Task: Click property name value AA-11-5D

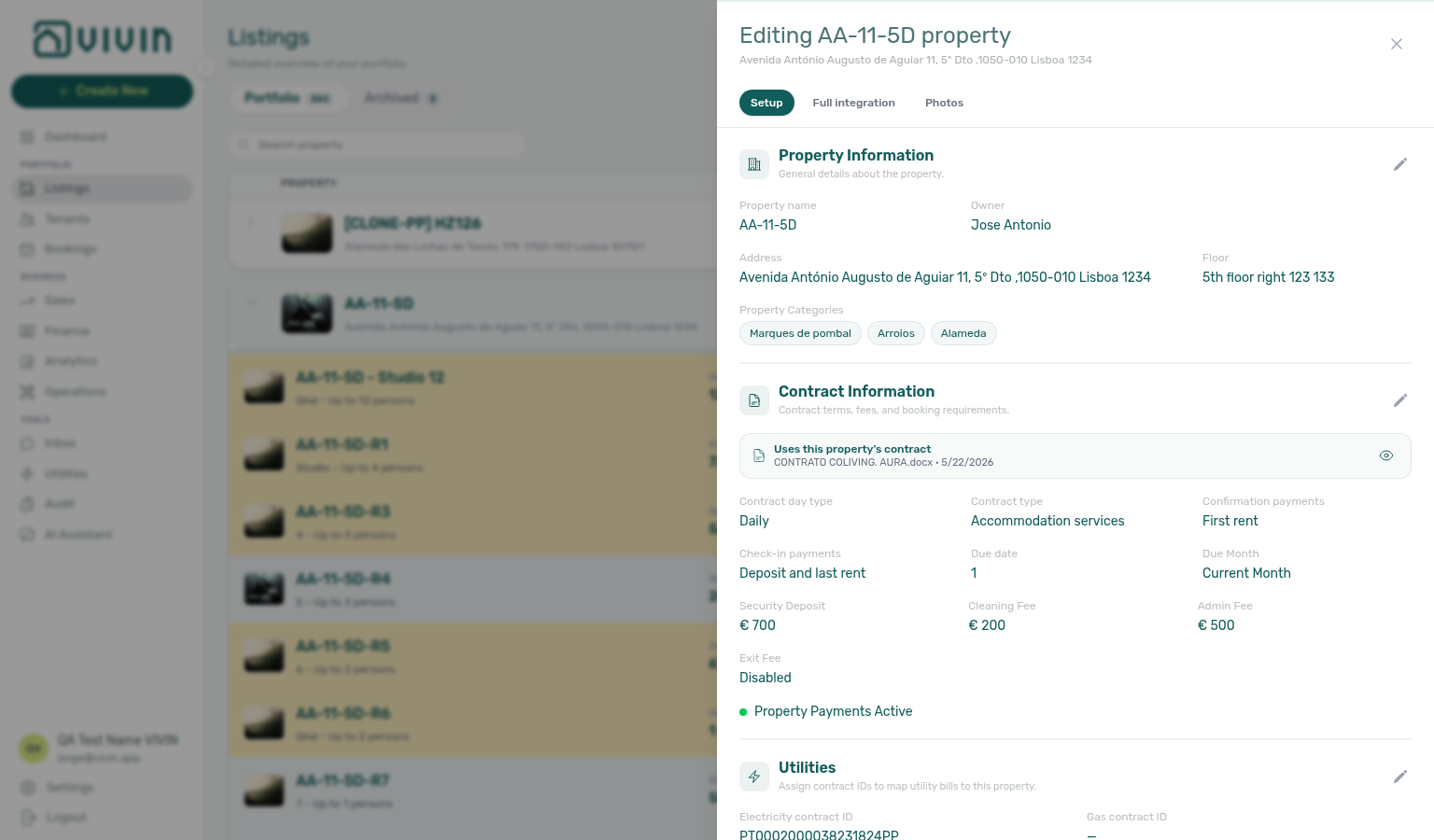Action: 768,225
